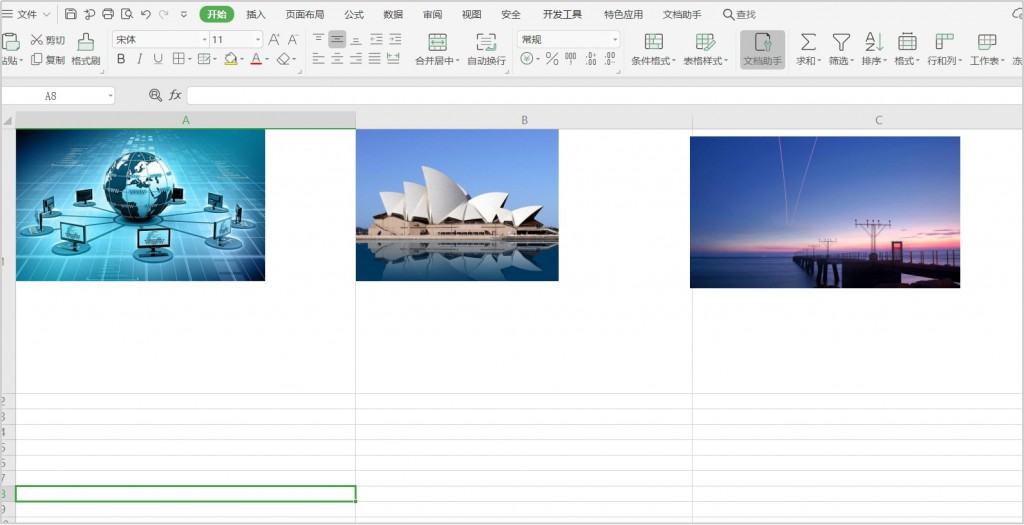
Task: Activate the 格式刷 format painter
Action: tap(86, 50)
